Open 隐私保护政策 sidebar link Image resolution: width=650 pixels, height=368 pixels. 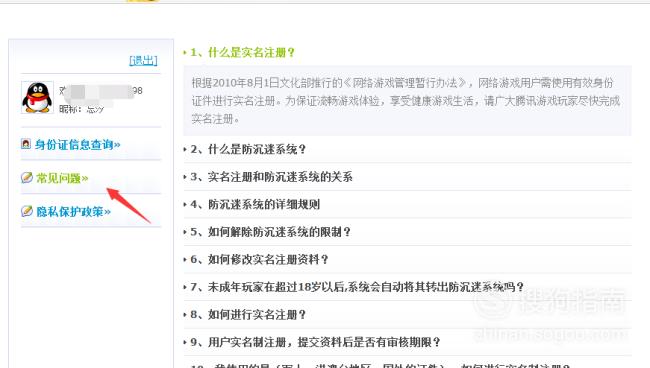coord(73,212)
